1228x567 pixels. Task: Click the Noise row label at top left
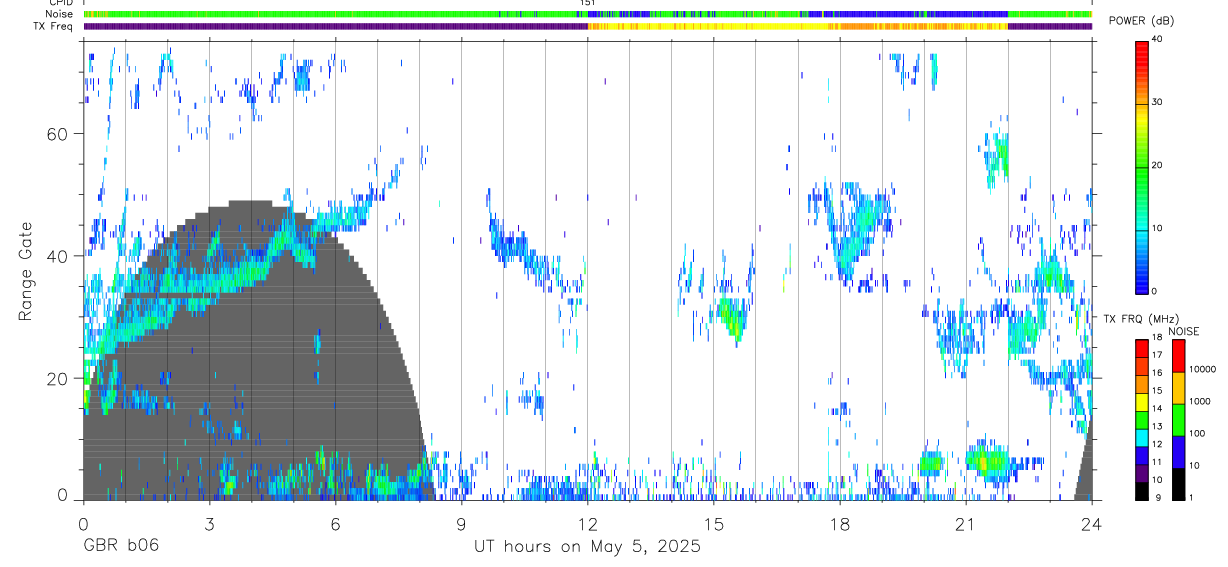point(58,14)
